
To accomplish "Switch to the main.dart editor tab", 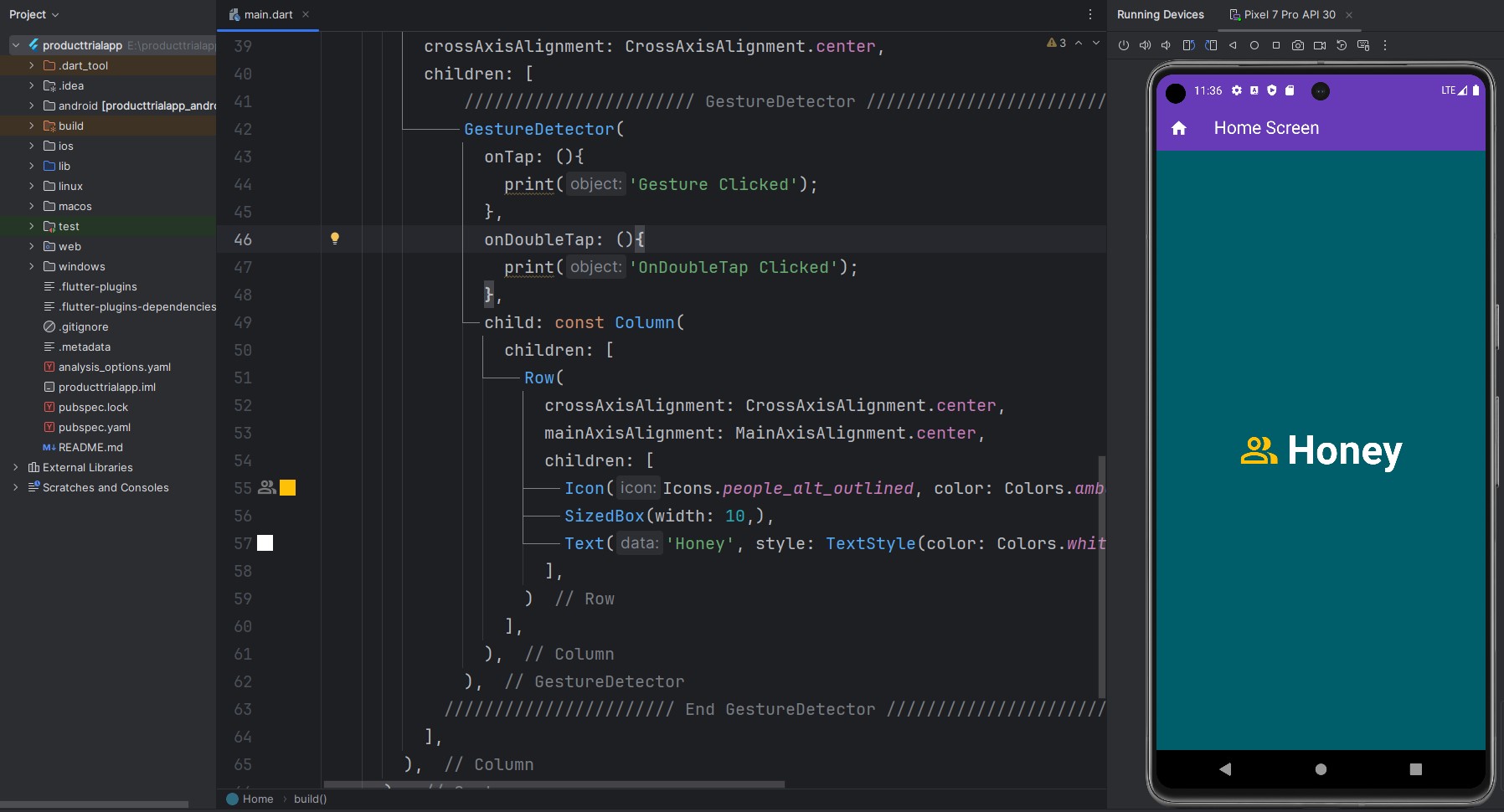I will (268, 14).
